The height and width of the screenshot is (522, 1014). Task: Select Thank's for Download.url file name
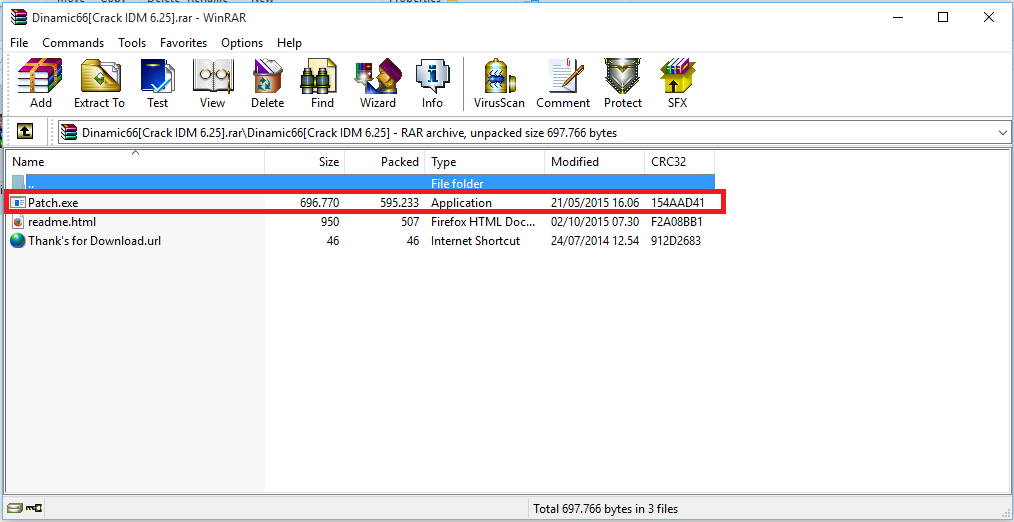tap(94, 241)
